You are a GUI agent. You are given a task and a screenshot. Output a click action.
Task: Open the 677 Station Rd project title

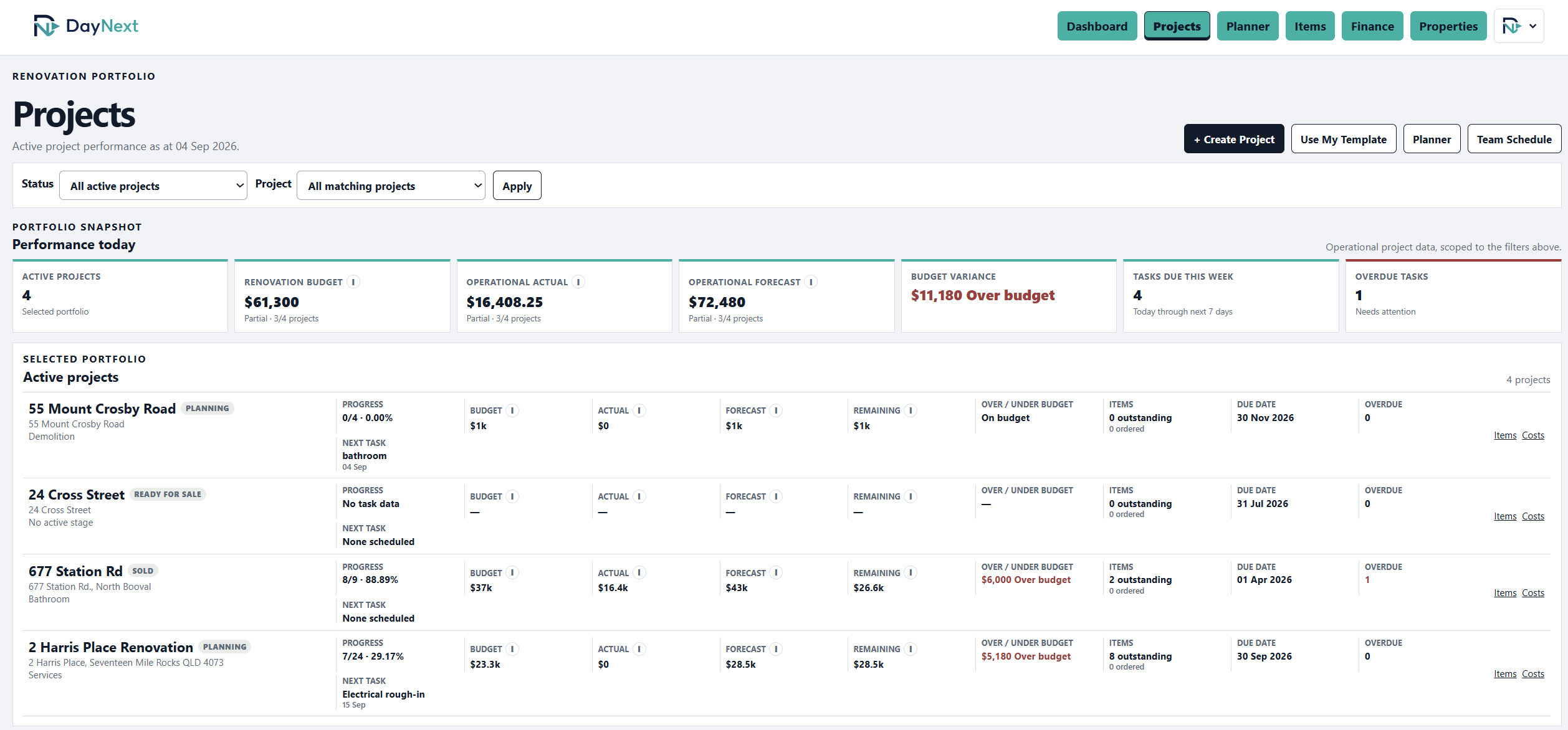[75, 571]
